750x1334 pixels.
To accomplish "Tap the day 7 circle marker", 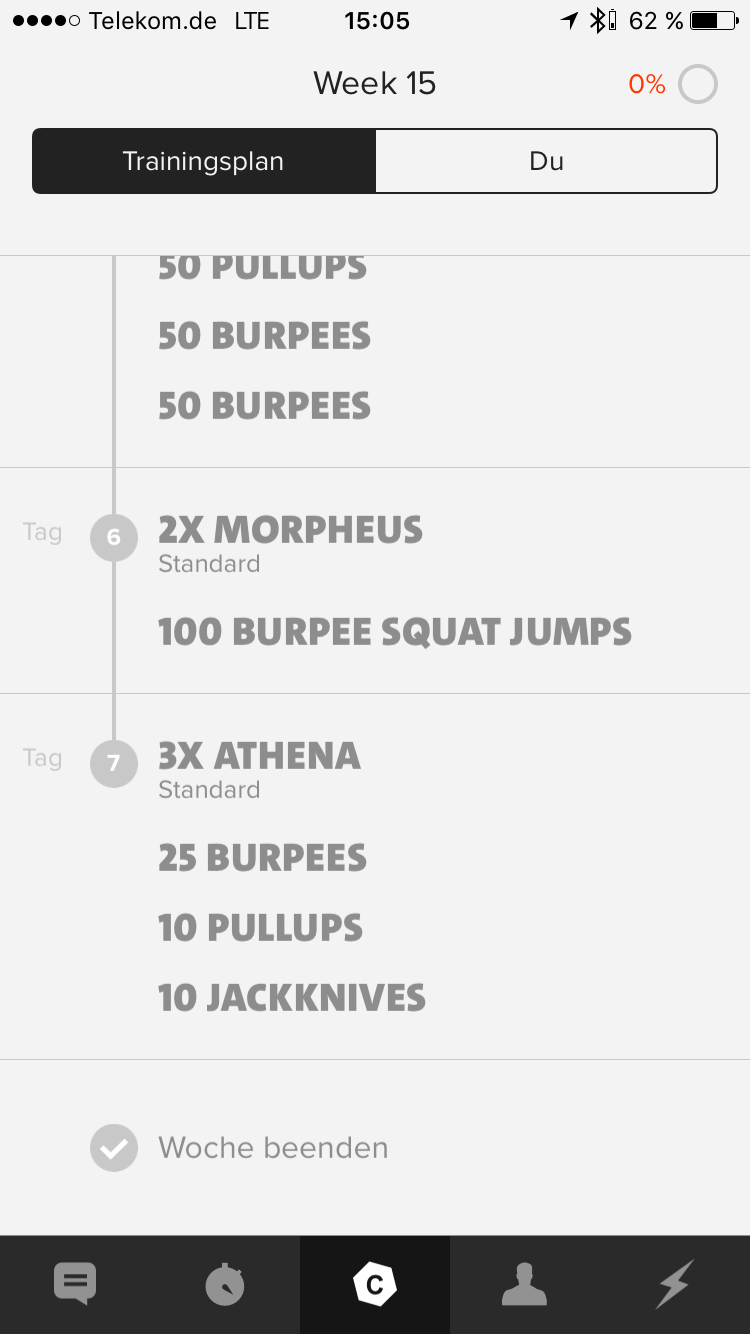I will pos(114,764).
